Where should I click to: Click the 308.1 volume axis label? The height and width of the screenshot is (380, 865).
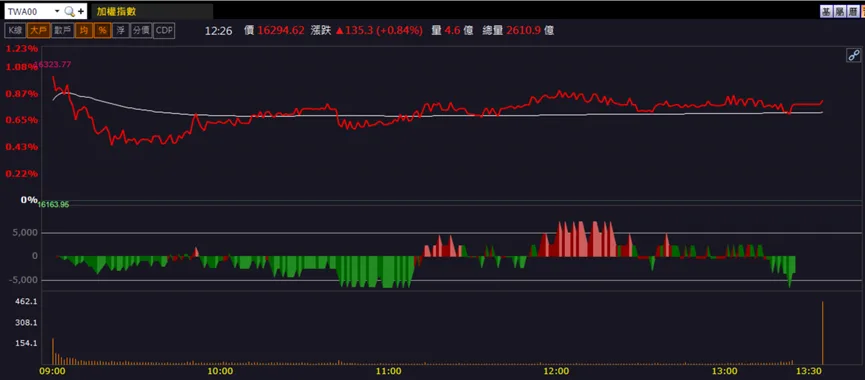click(26, 323)
